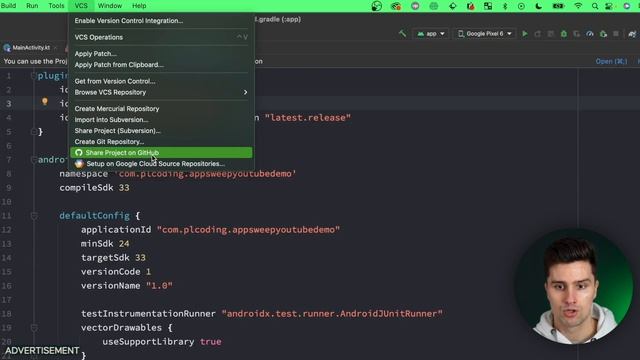The image size is (640, 360).
Task: Click the fold end marker on line 5
Action: tap(34, 131)
